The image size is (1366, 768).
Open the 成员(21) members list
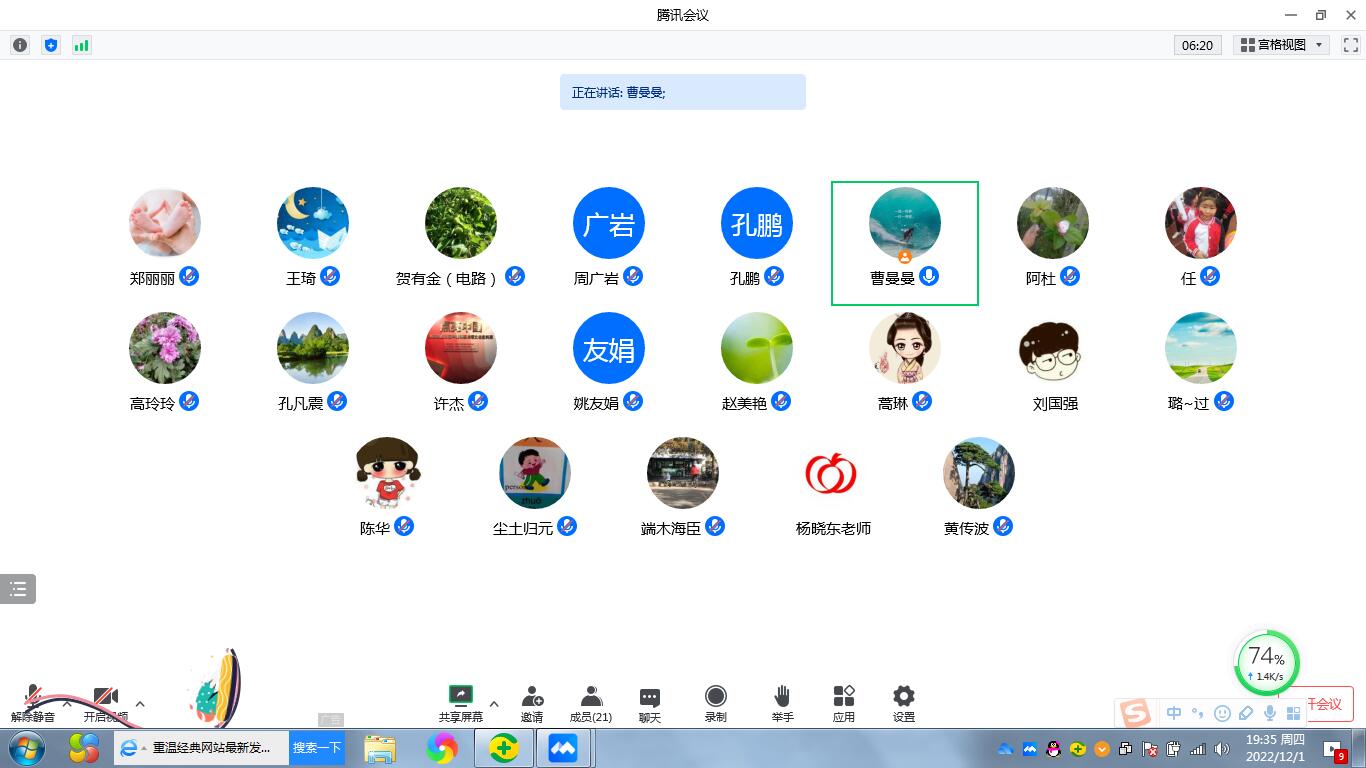tap(591, 703)
